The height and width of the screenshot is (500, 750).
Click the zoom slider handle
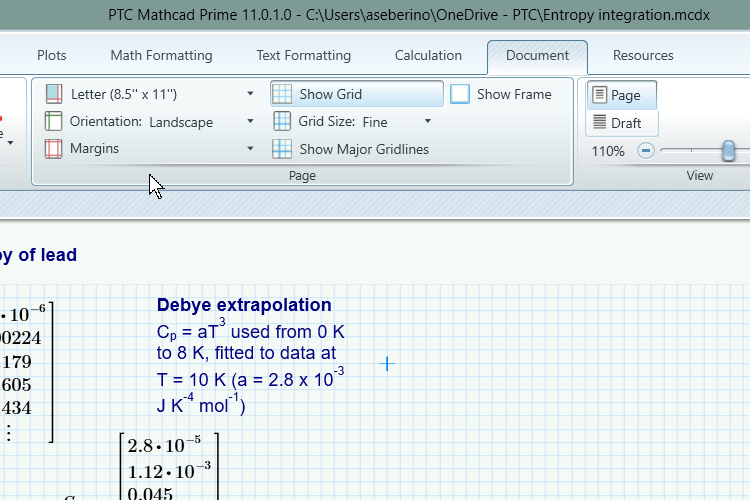(729, 151)
